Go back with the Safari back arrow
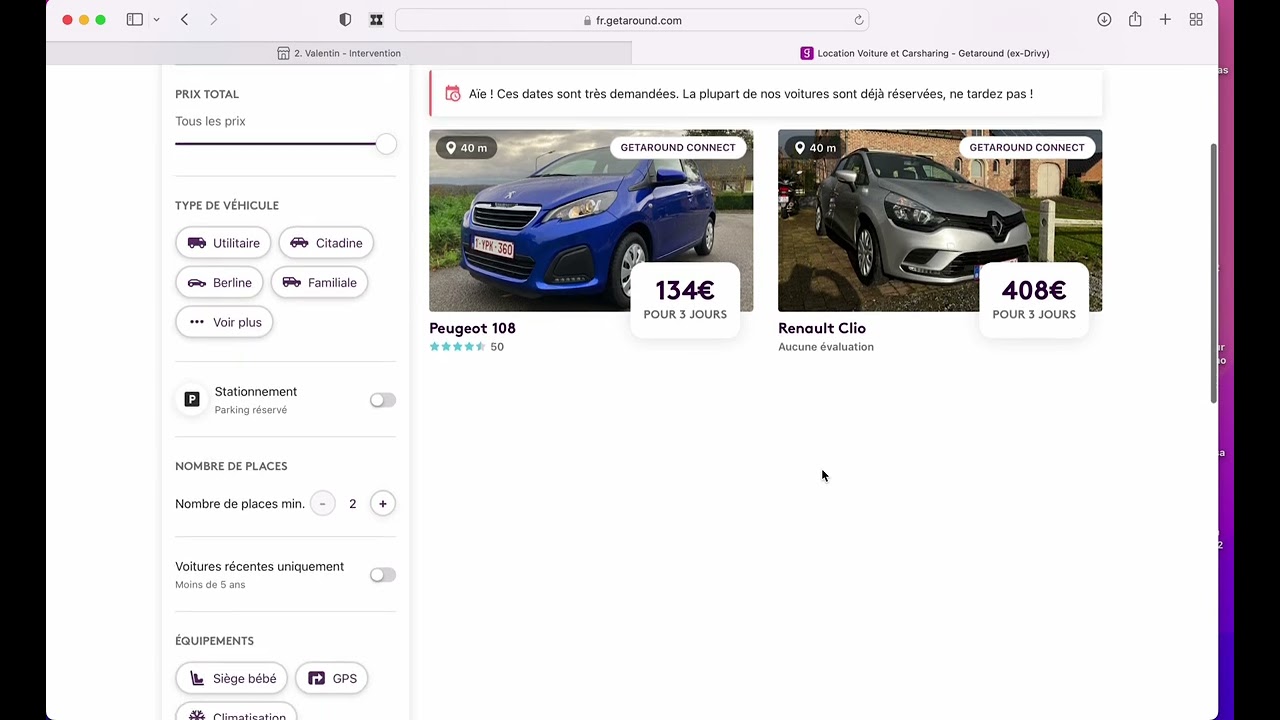This screenshot has width=1280, height=720. point(184,20)
